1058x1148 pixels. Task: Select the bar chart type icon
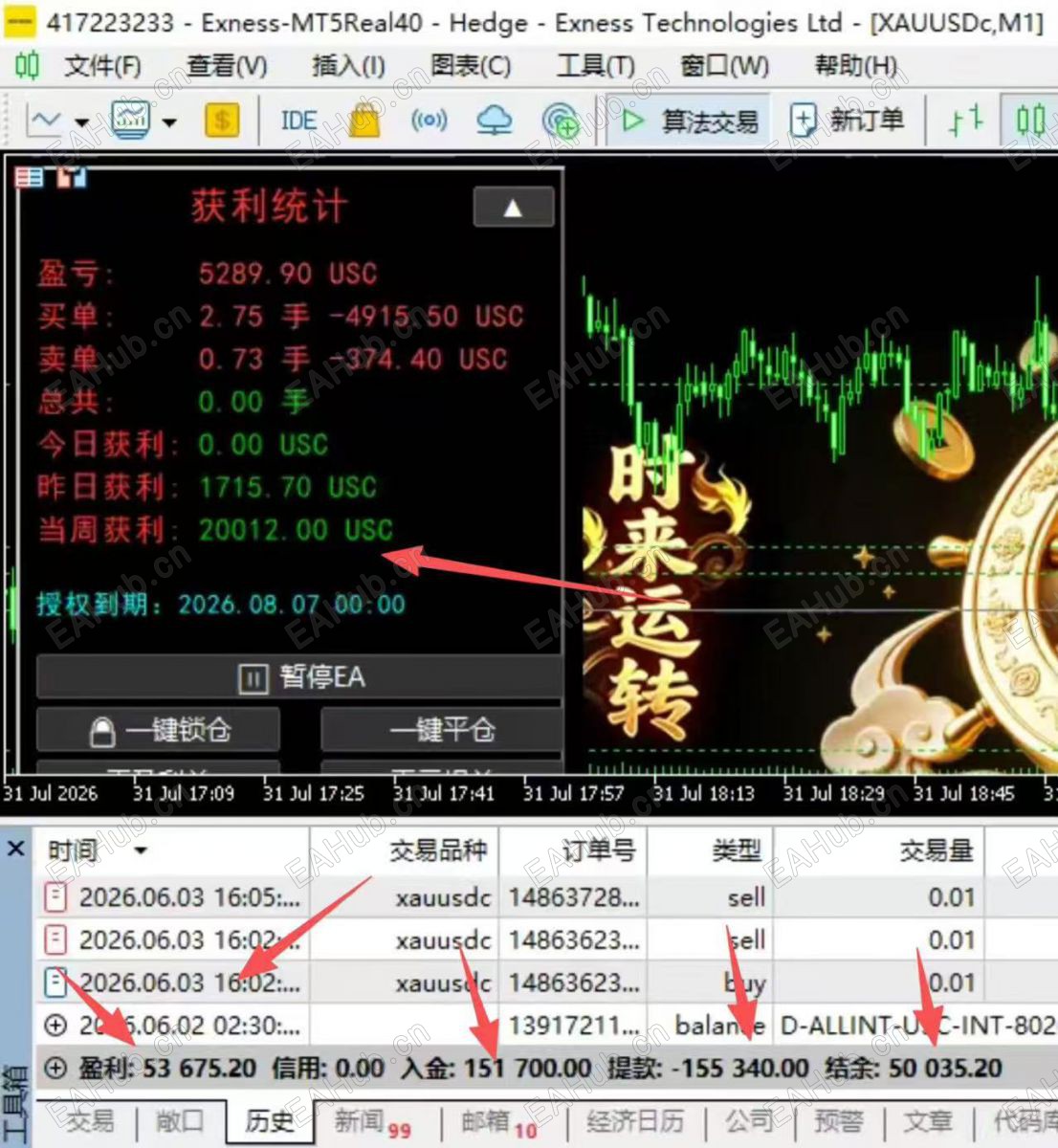[965, 121]
